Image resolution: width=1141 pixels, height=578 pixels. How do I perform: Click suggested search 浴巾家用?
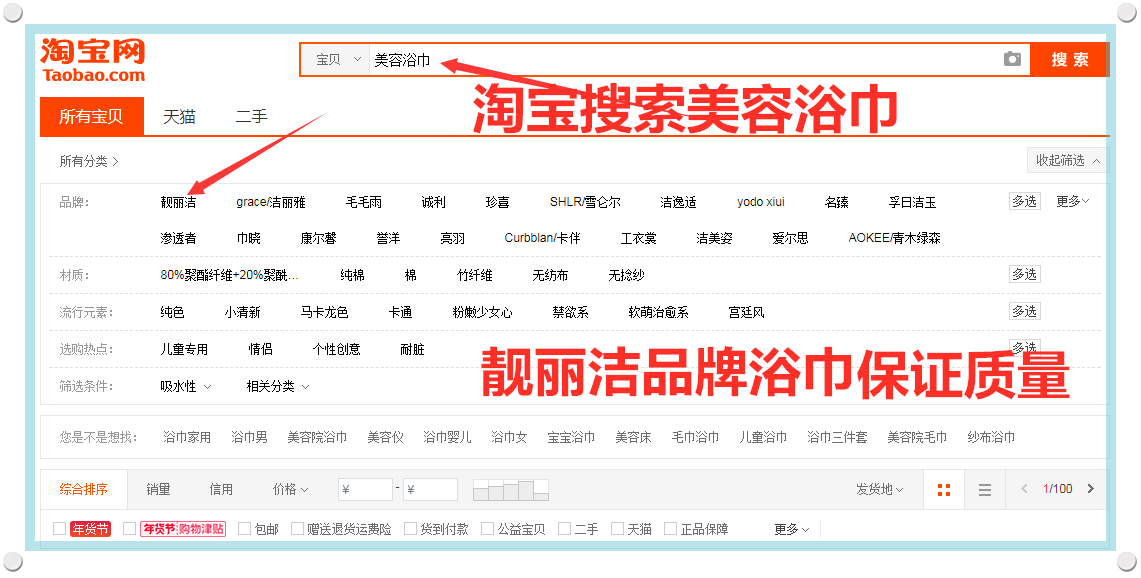pos(187,438)
